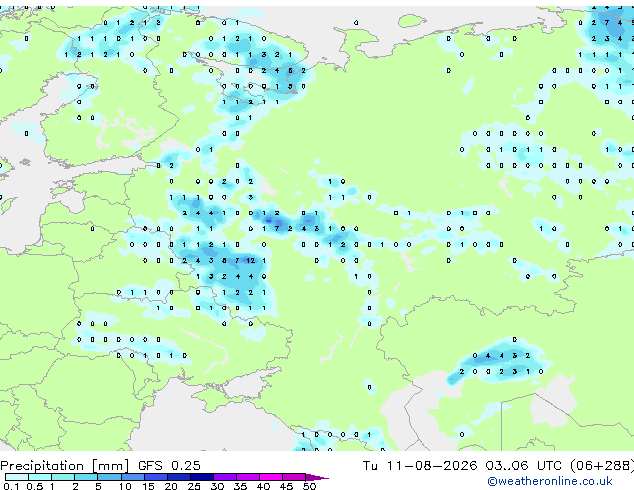Click the '1' legend scale label
Screen dimensions: 634x490
(x=52, y=486)
